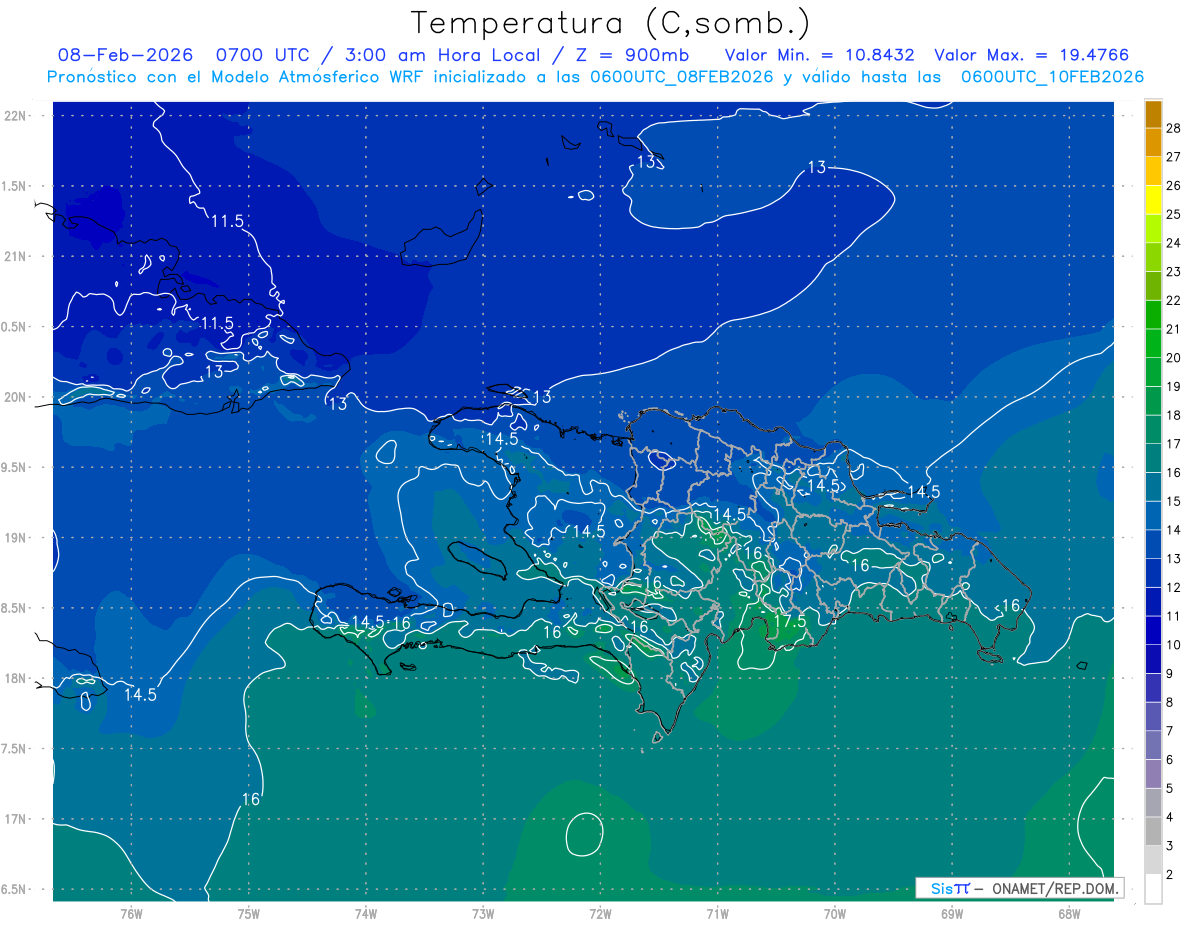Click the '76W' longitude label

[131, 914]
